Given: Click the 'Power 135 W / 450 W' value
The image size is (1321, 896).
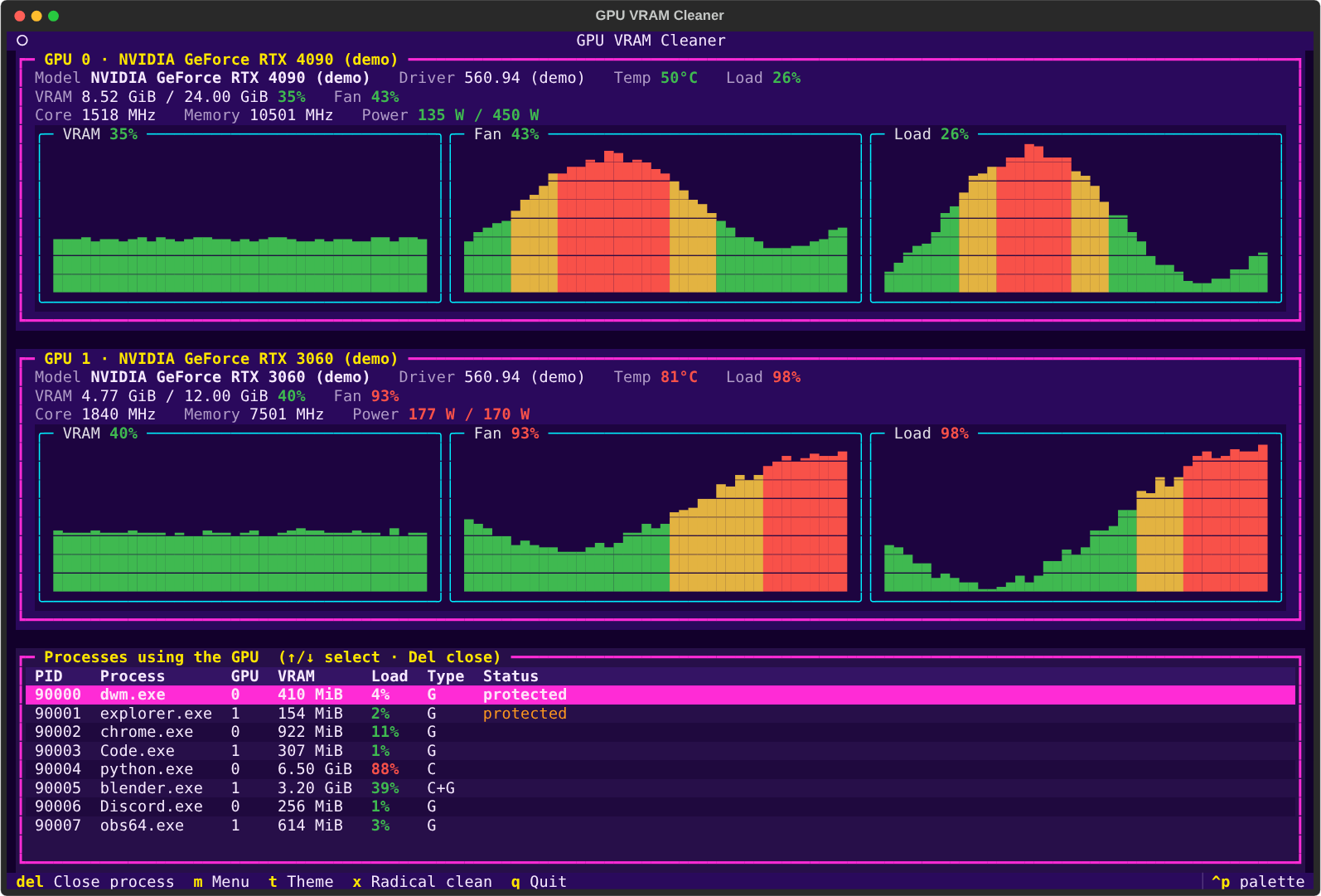Looking at the screenshot, I should click(451, 115).
